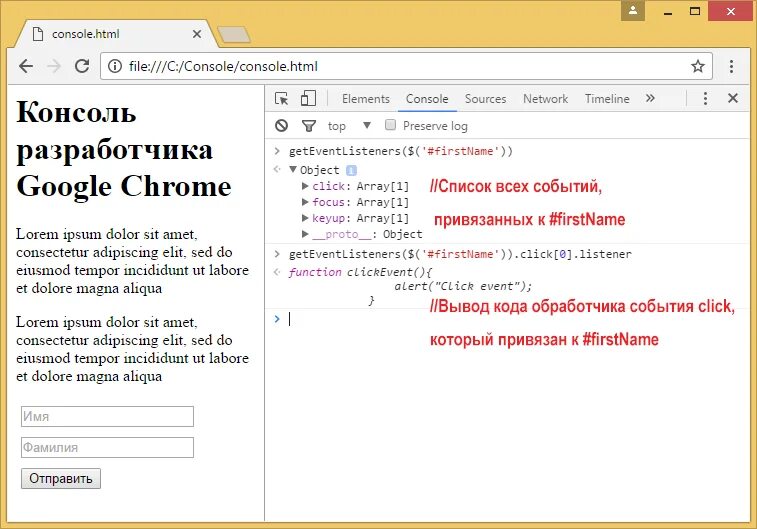Click the getEventListeners click[0].listener command
The height and width of the screenshot is (529, 757).
(x=460, y=254)
